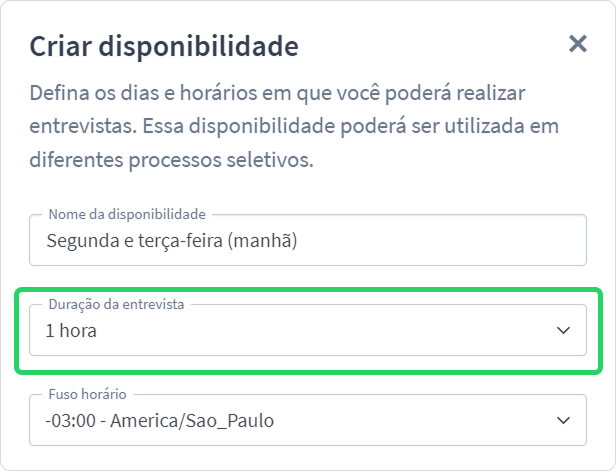The image size is (616, 471).
Task: Click the "Segunda e terça-feira (manhã)" text
Action: [x=172, y=241]
